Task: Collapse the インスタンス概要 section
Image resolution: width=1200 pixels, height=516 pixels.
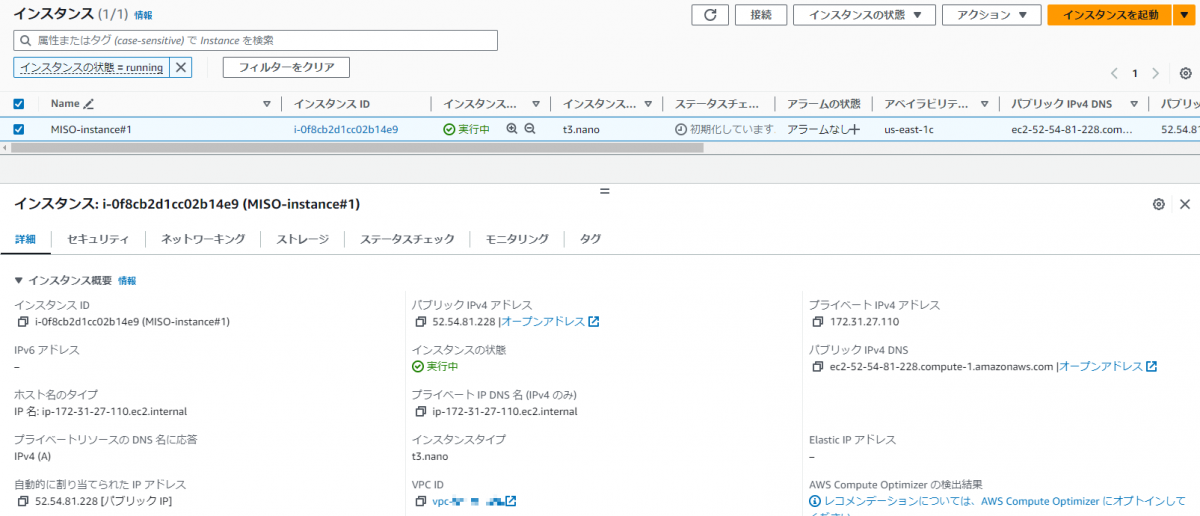Action: tap(19, 281)
